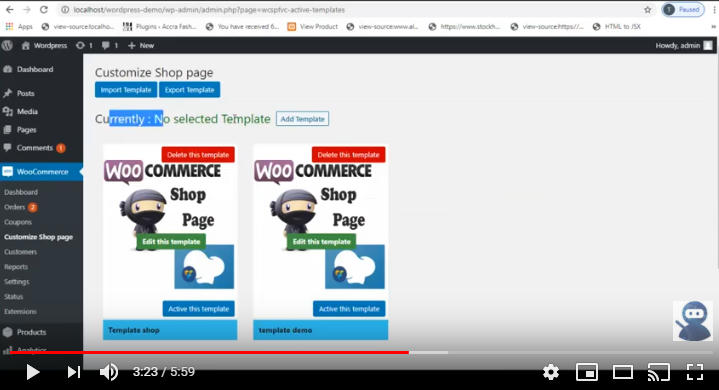The width and height of the screenshot is (719, 390).
Task: Enter fullscreen with the fullscreen icon
Action: click(x=695, y=372)
